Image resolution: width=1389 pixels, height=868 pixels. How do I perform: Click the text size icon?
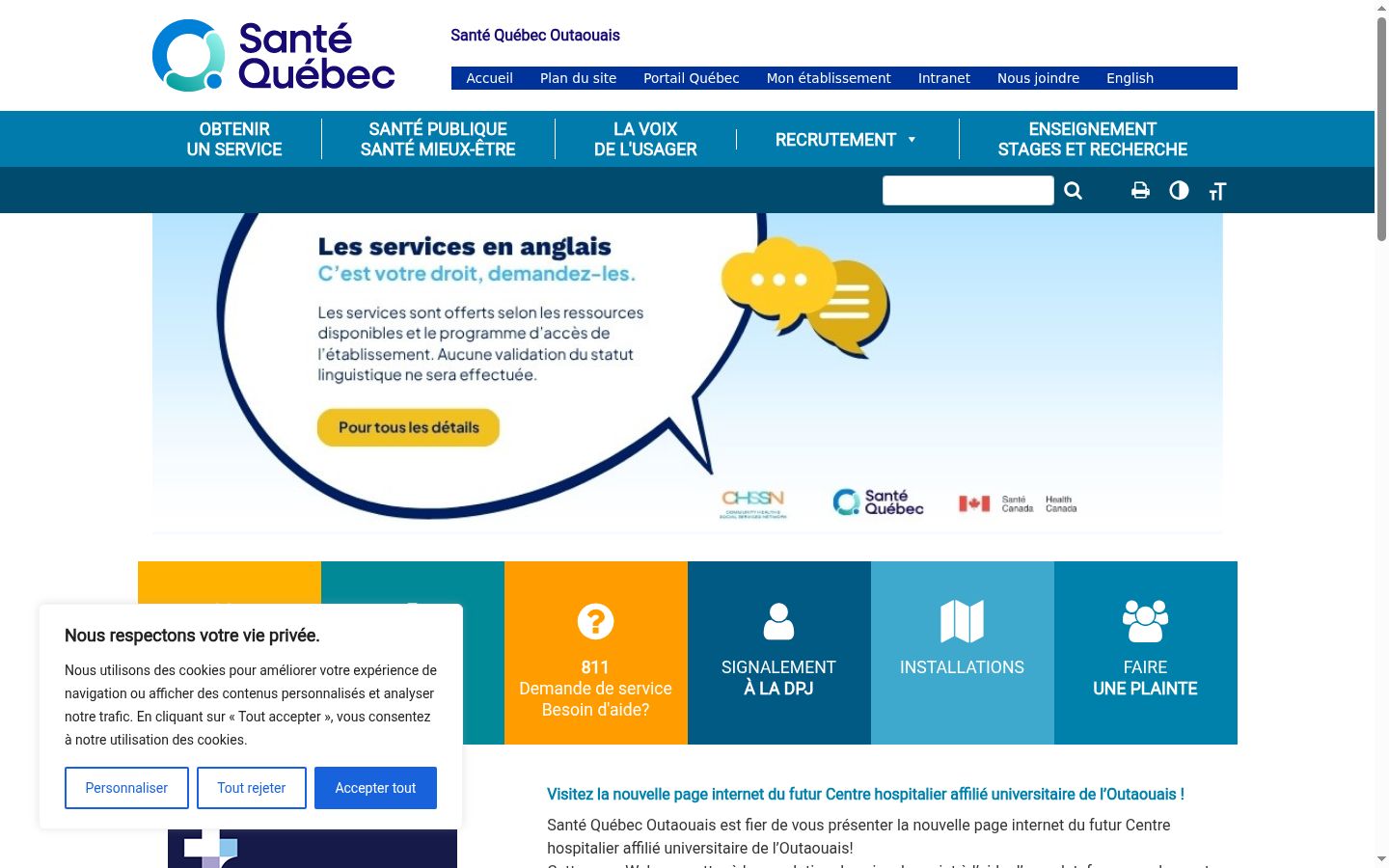pos(1217,191)
